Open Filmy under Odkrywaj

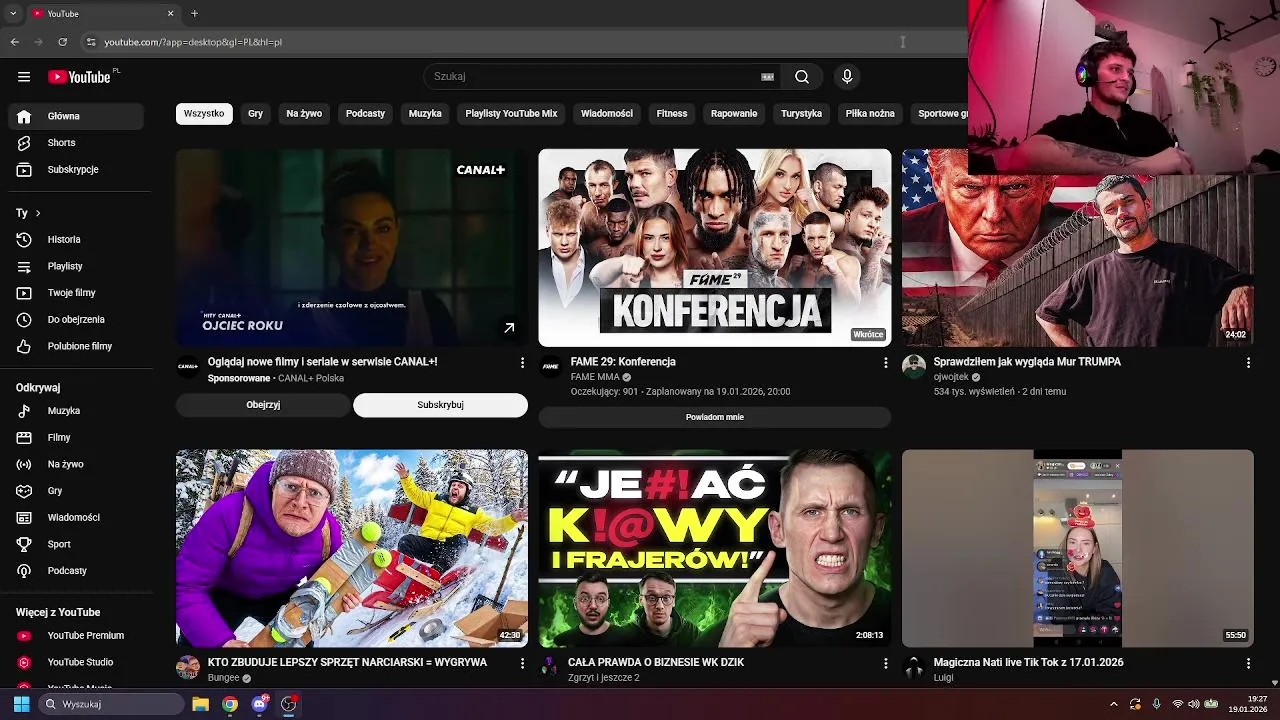[76, 438]
